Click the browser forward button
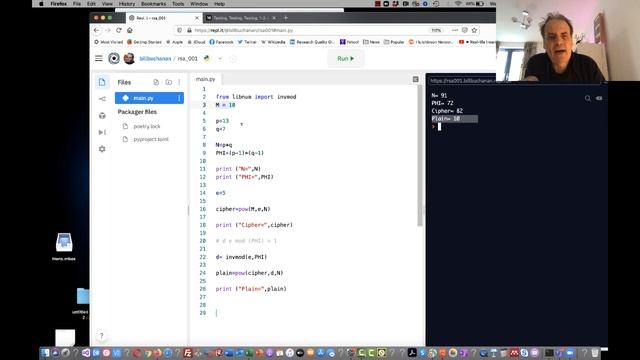Screen dimensions: 640x360 point(108,30)
